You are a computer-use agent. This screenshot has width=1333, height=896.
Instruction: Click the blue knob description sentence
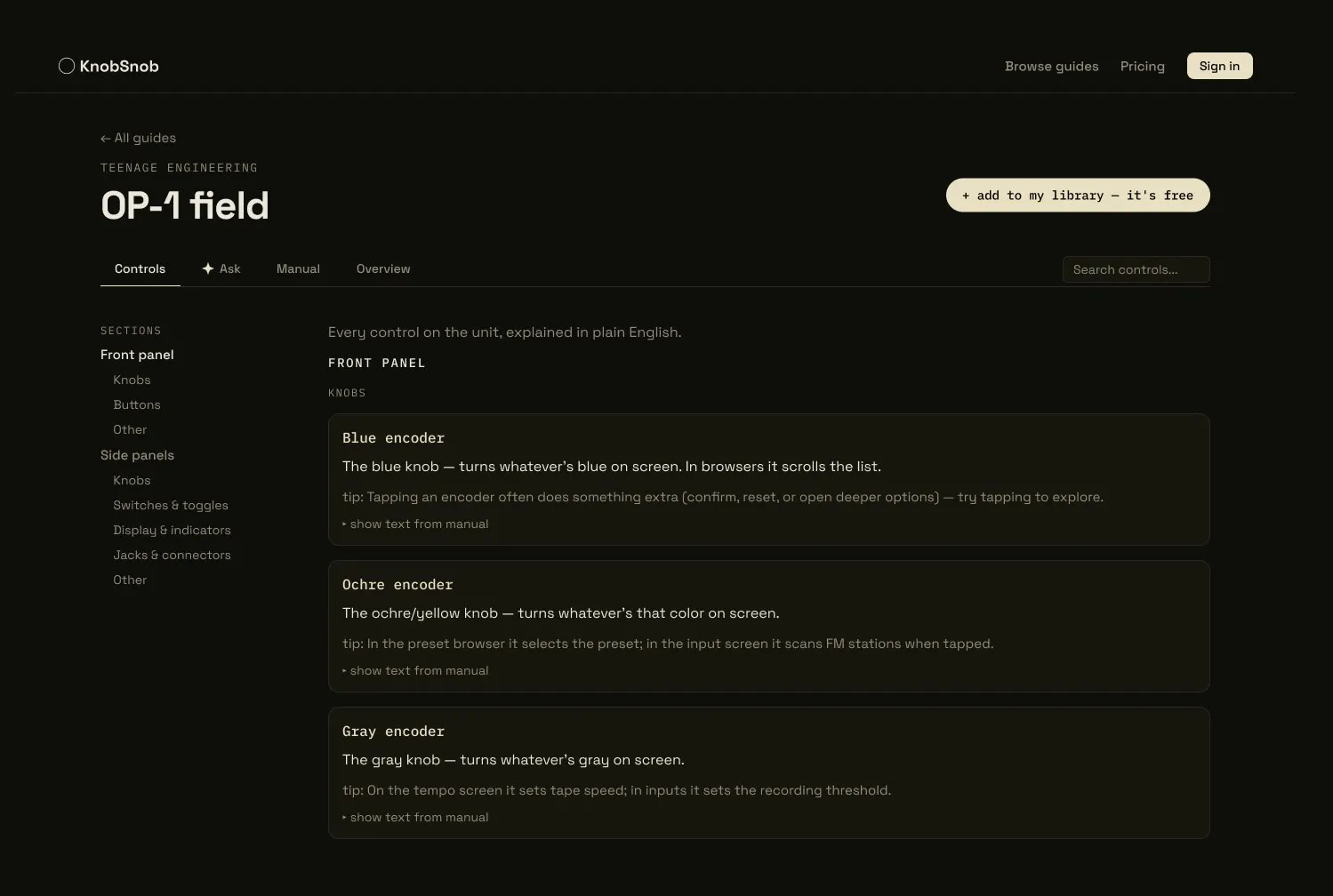[x=612, y=467]
